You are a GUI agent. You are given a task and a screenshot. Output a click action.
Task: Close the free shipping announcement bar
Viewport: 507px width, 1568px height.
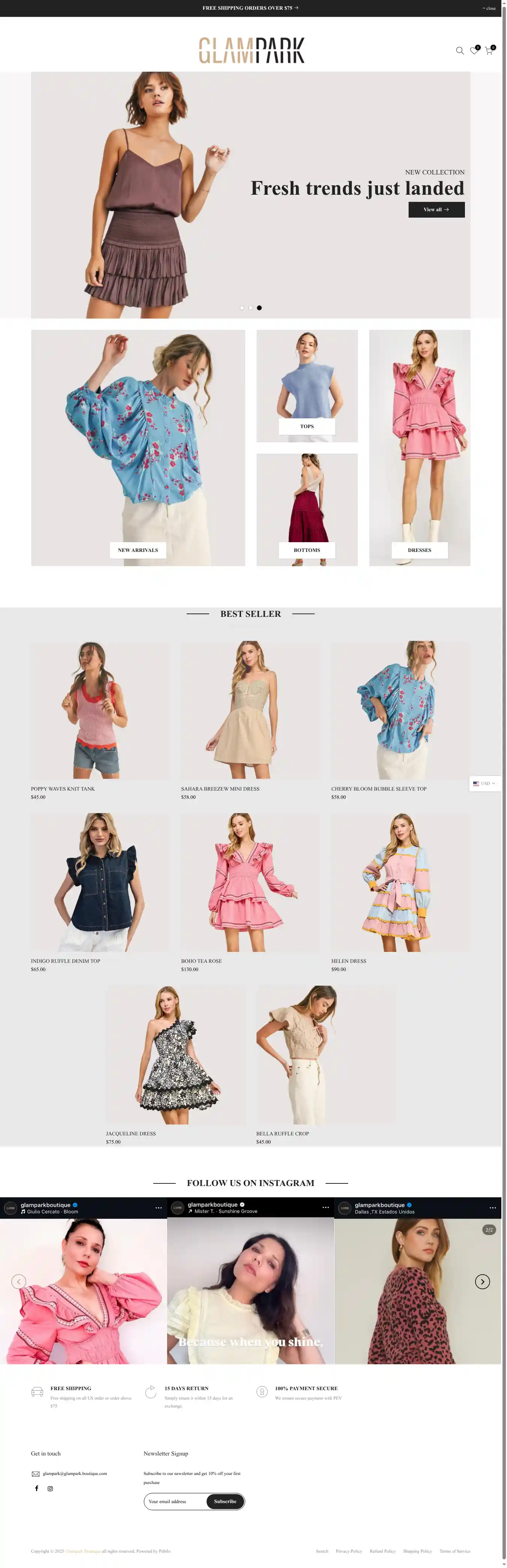489,9
